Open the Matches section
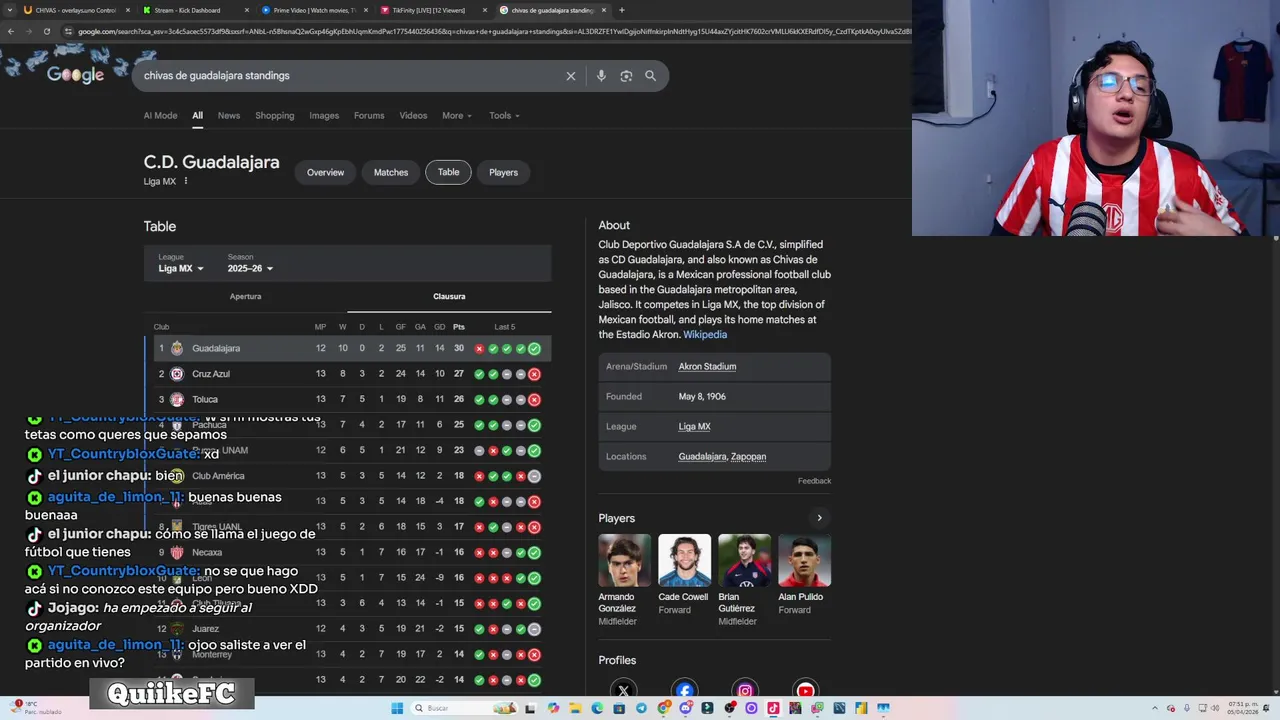Screen dimensions: 1280x720 [391, 172]
